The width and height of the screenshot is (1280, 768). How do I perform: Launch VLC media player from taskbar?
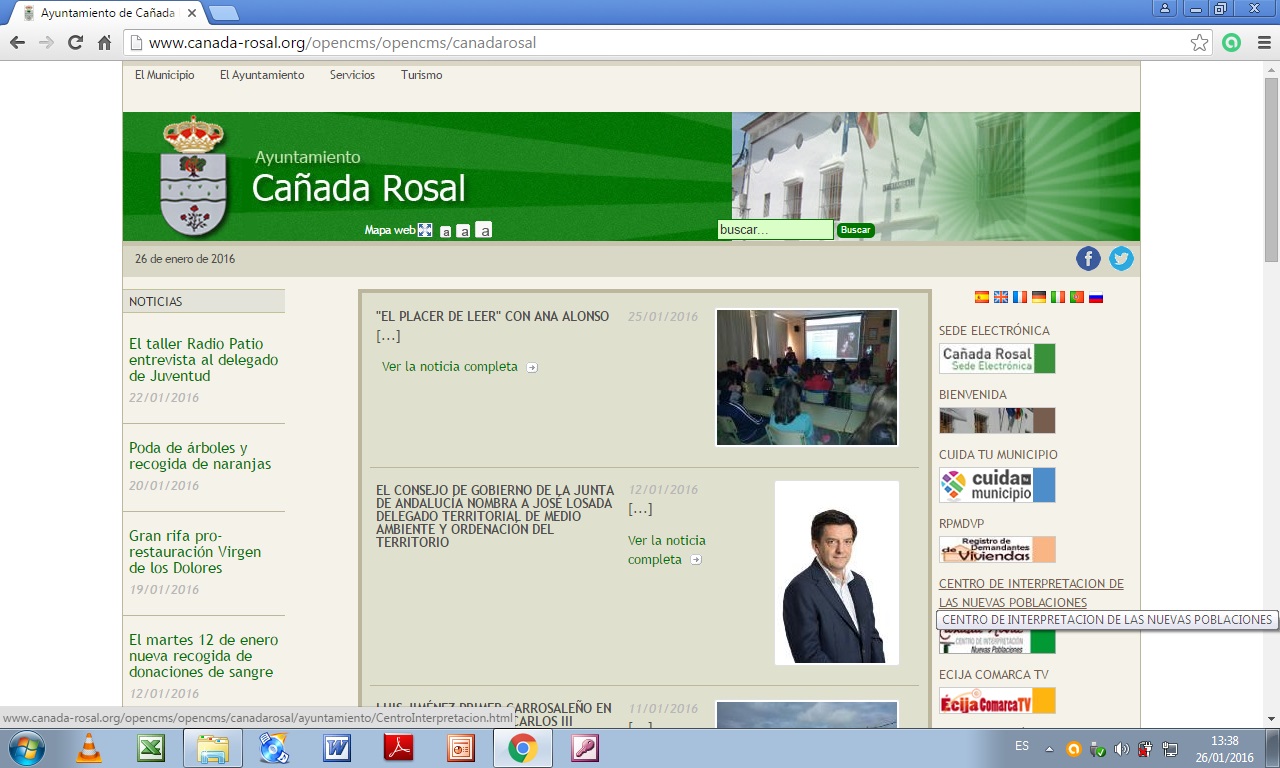coord(89,748)
